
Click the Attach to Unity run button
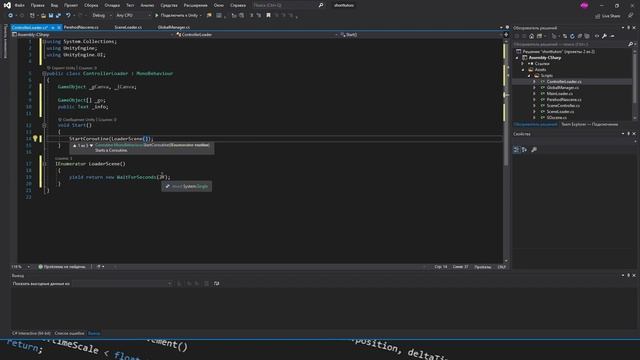178,16
